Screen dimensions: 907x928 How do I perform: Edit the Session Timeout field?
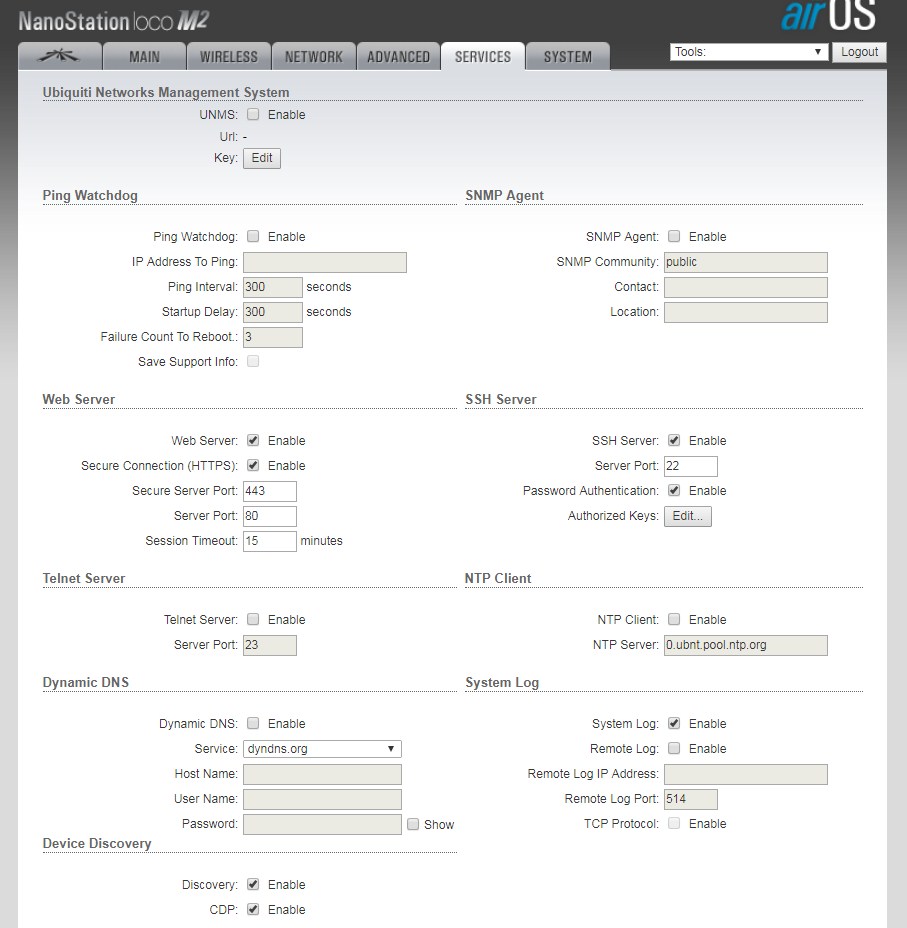[x=270, y=541]
